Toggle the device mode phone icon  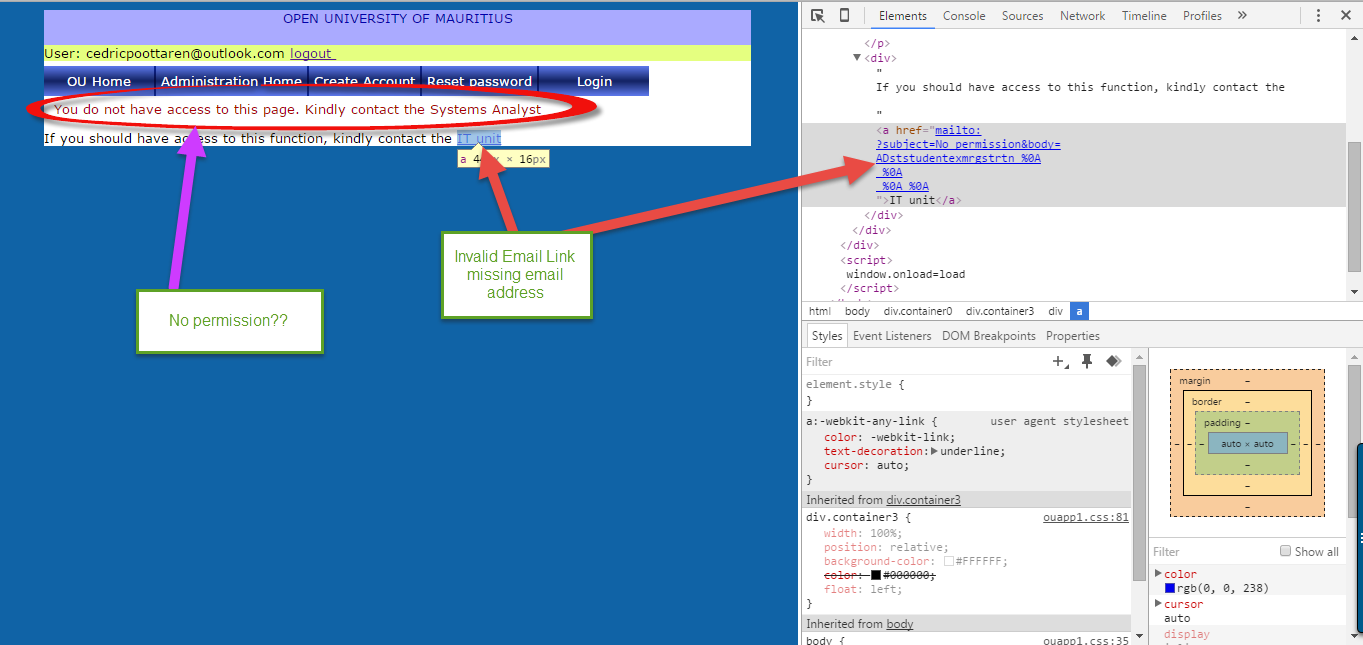(844, 15)
